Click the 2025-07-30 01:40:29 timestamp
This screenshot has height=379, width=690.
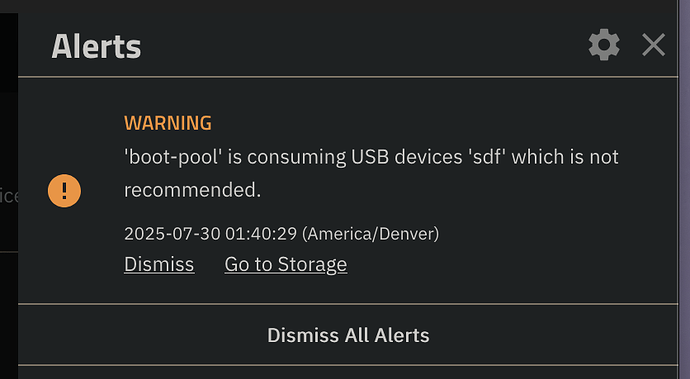click(210, 234)
